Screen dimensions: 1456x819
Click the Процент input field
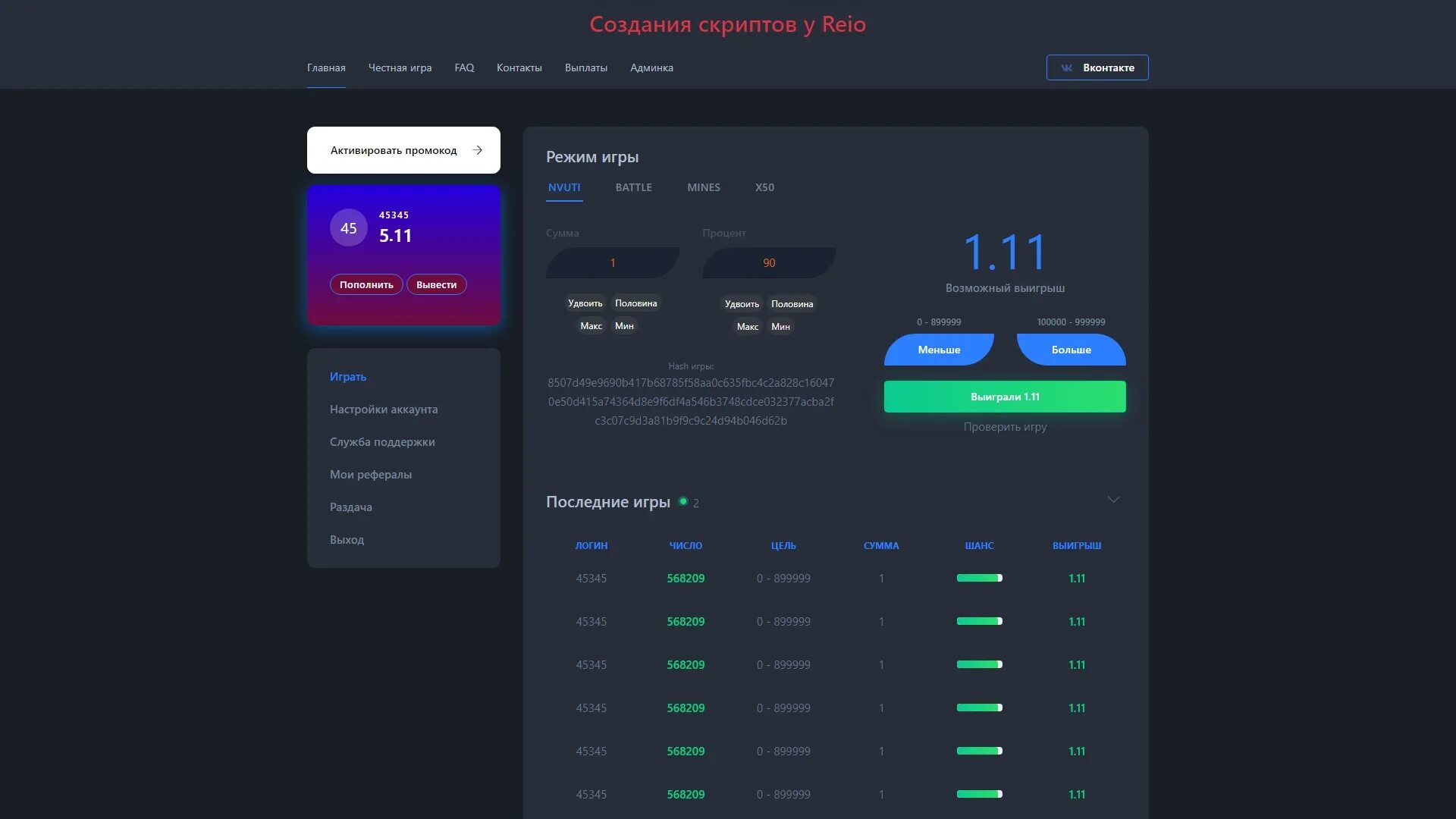[769, 262]
